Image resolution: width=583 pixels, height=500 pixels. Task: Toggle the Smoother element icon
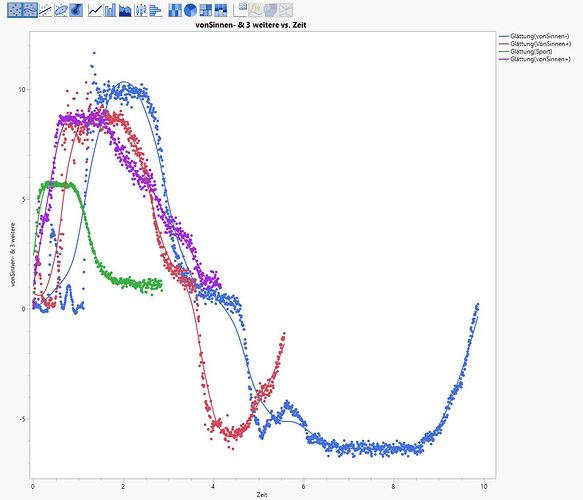(30, 10)
